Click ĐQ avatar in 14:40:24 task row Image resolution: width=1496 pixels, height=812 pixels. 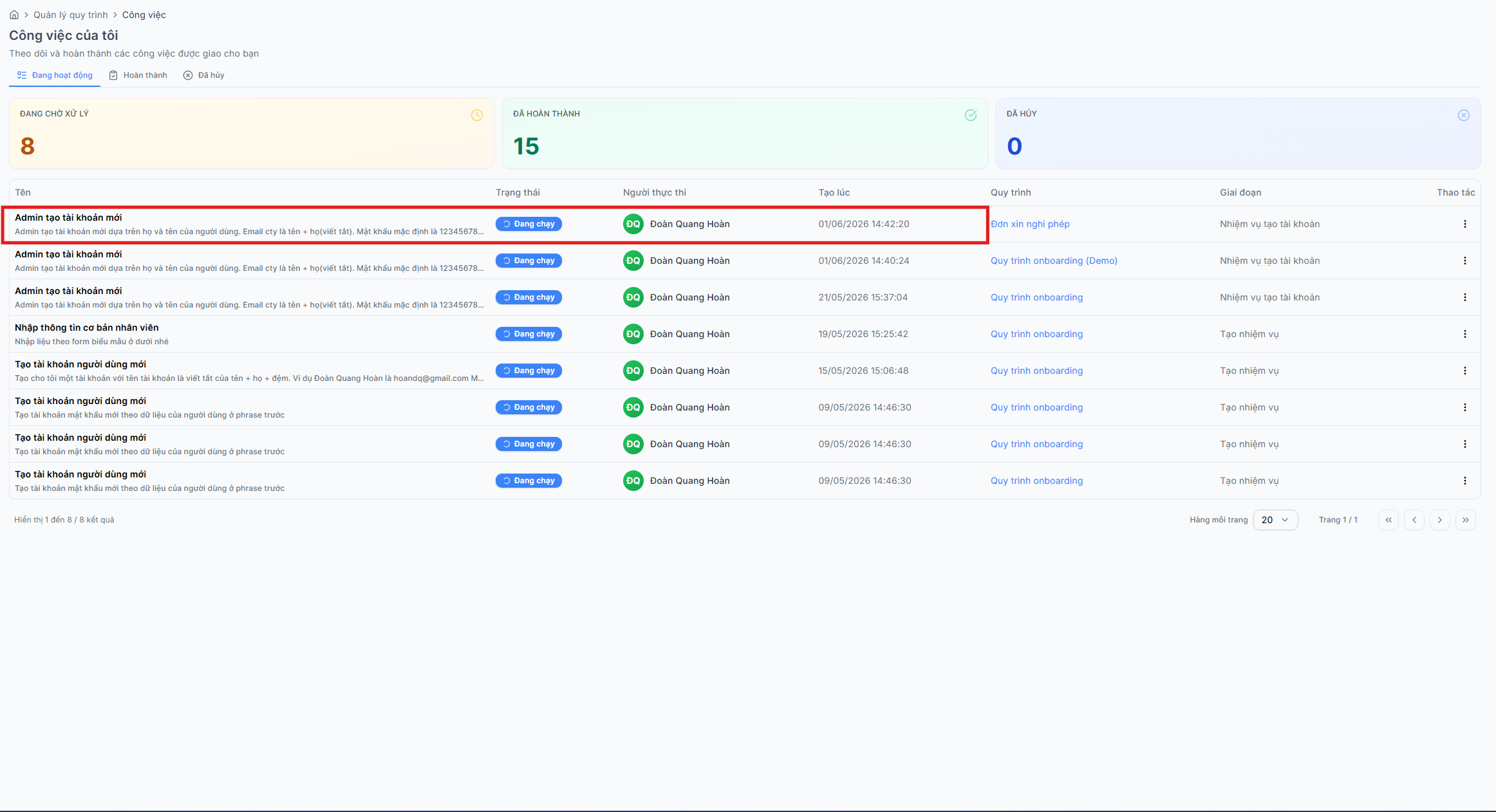point(633,261)
